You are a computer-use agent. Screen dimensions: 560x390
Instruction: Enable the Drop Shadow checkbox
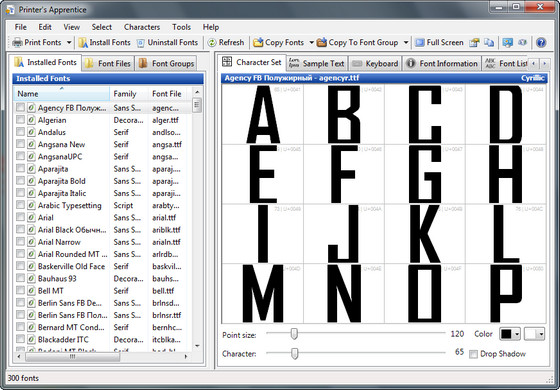click(x=473, y=354)
